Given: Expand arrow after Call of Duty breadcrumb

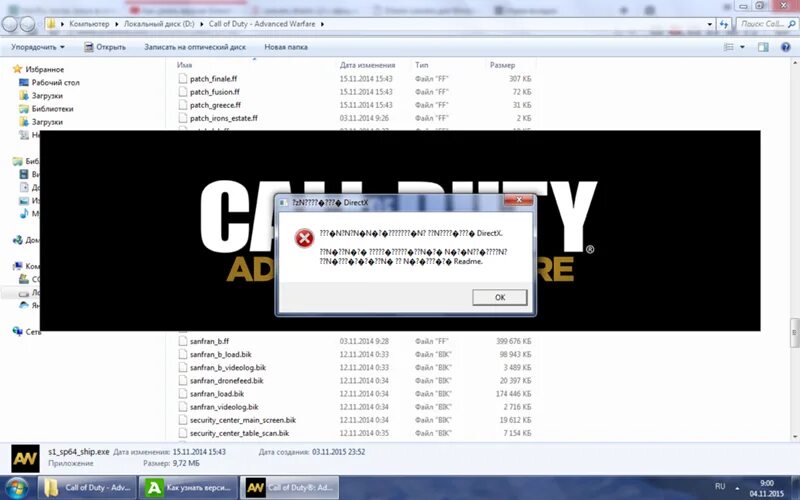Looking at the screenshot, I should 322,24.
